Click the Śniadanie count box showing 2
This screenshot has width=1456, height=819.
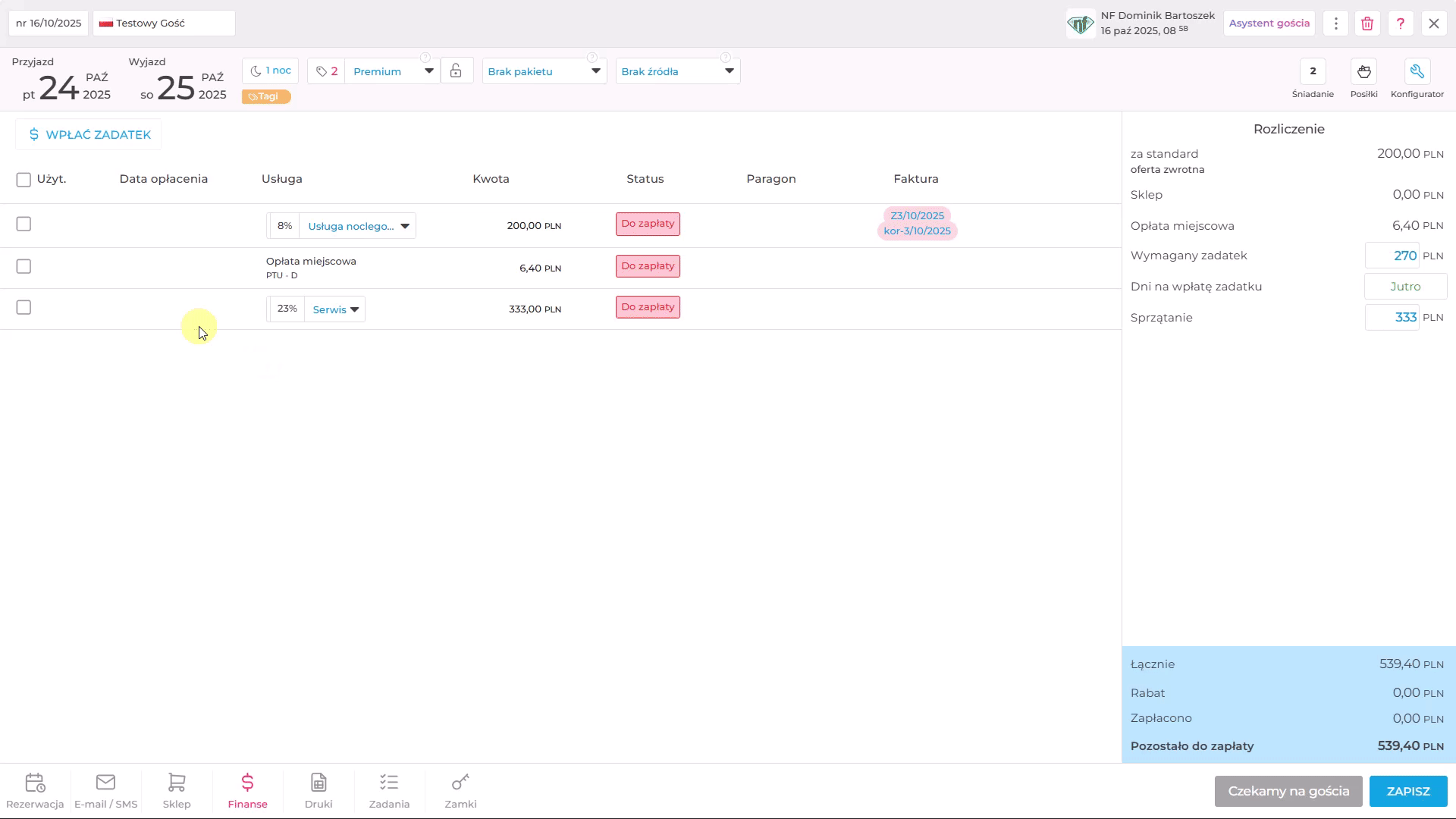(x=1313, y=71)
